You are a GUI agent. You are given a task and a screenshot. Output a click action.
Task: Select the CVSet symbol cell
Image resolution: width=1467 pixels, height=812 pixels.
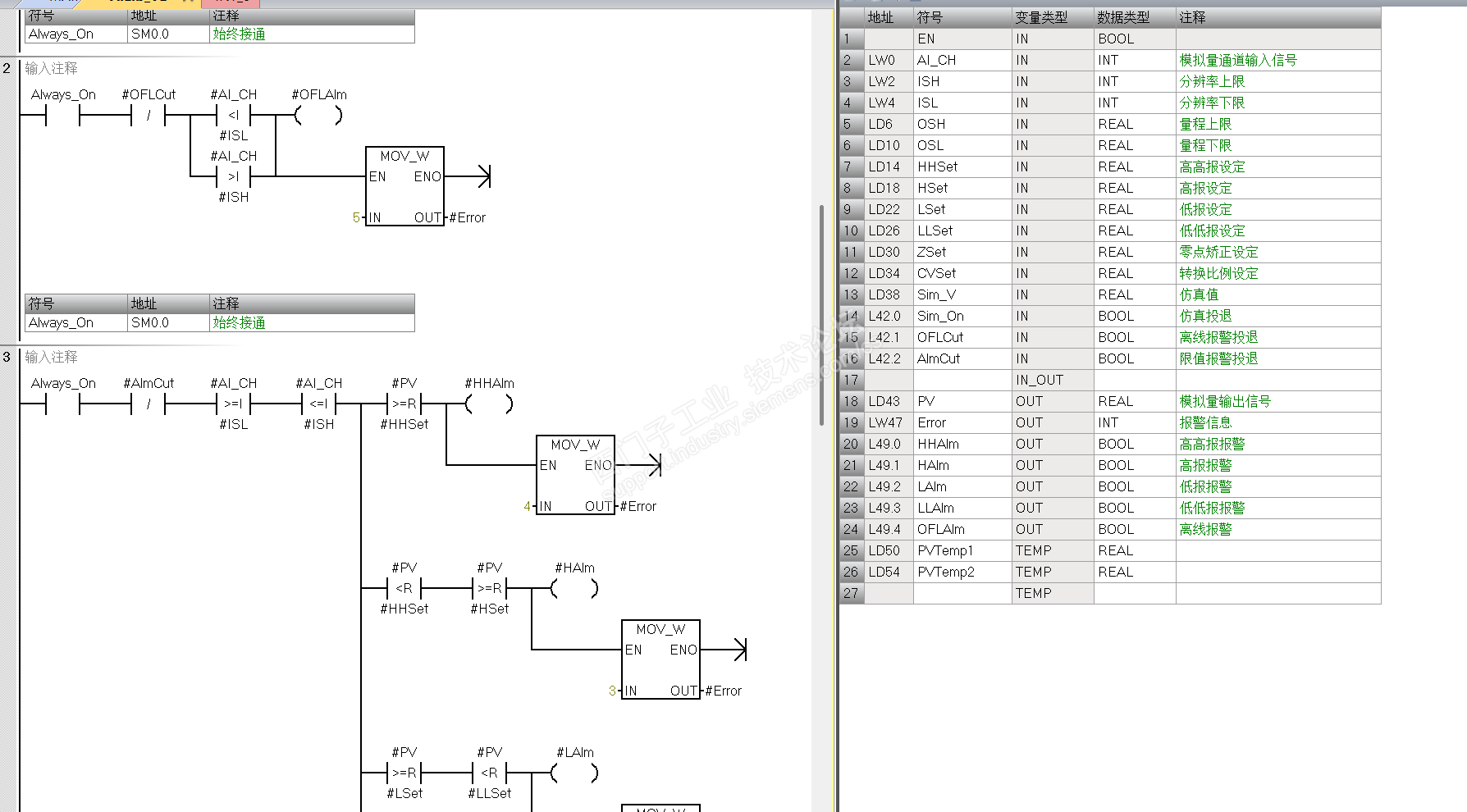[962, 273]
